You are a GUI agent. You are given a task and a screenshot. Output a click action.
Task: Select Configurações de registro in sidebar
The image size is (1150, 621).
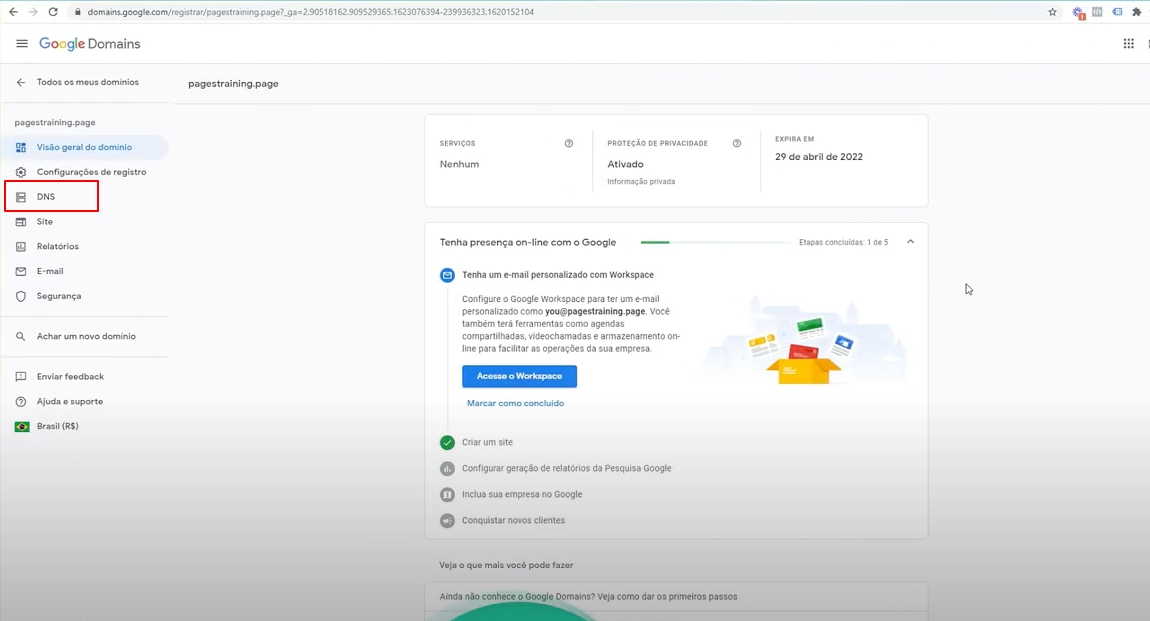[91, 172]
